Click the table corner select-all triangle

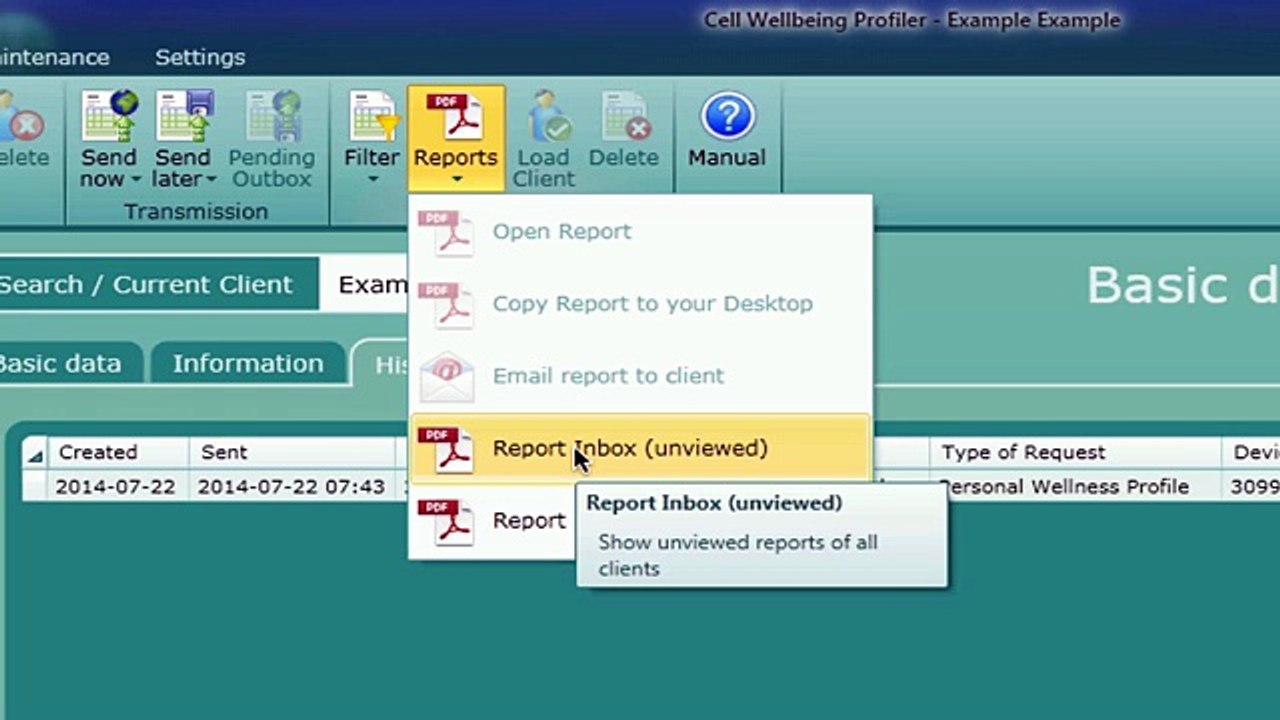[x=35, y=454]
